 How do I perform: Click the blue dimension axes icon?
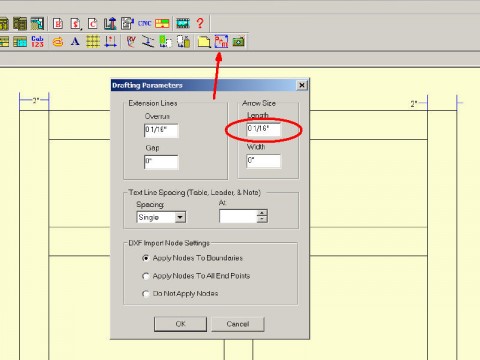(110, 42)
